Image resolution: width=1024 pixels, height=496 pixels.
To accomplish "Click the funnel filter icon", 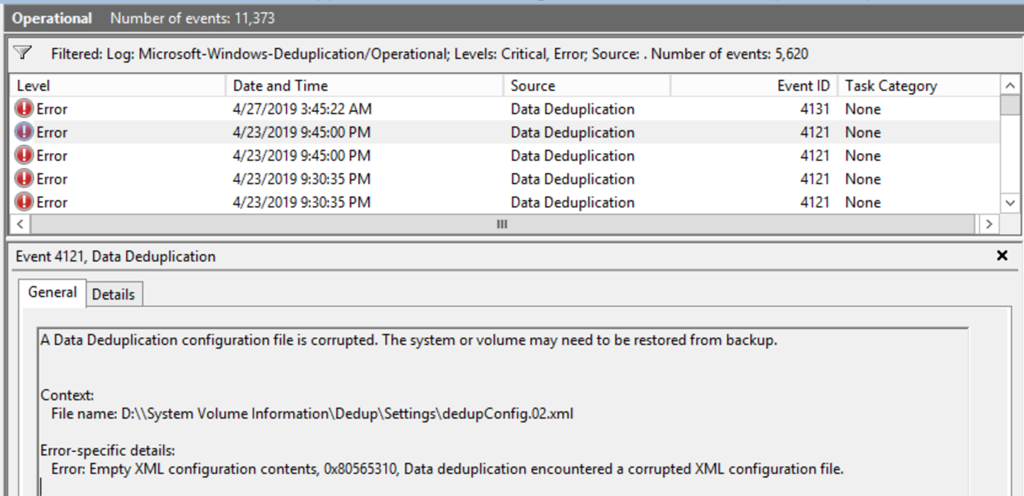I will 24,51.
